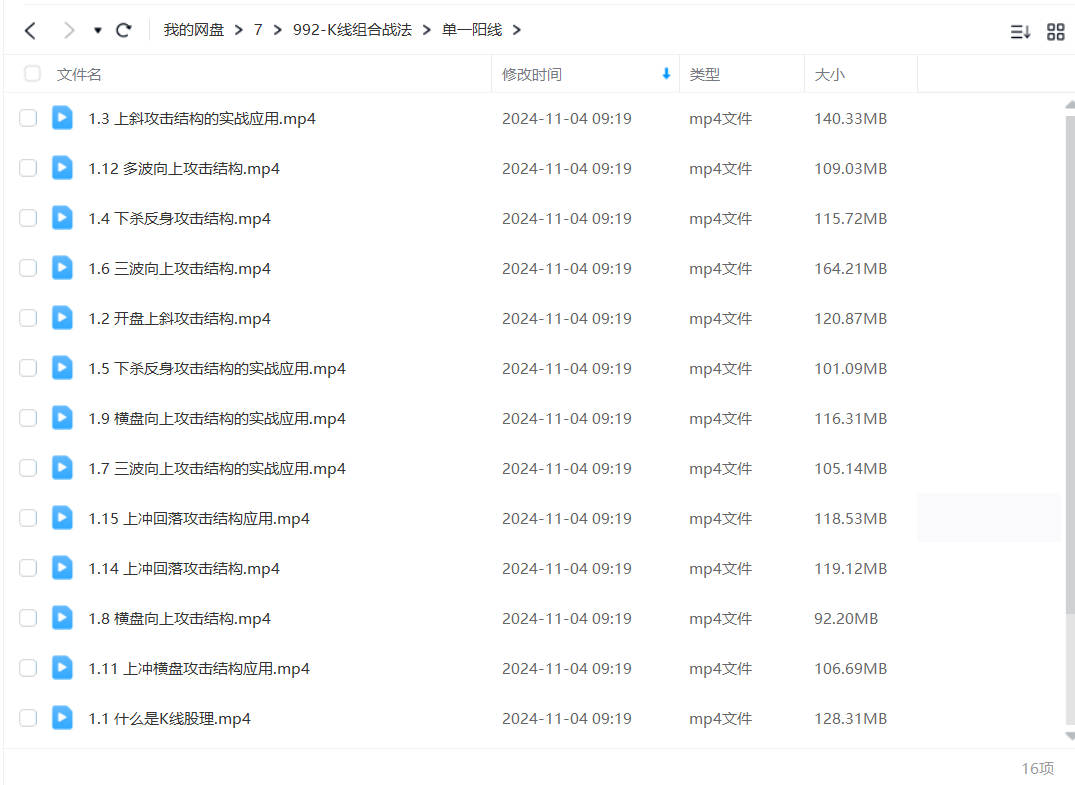Click breadcrumb folder 7

tap(258, 29)
